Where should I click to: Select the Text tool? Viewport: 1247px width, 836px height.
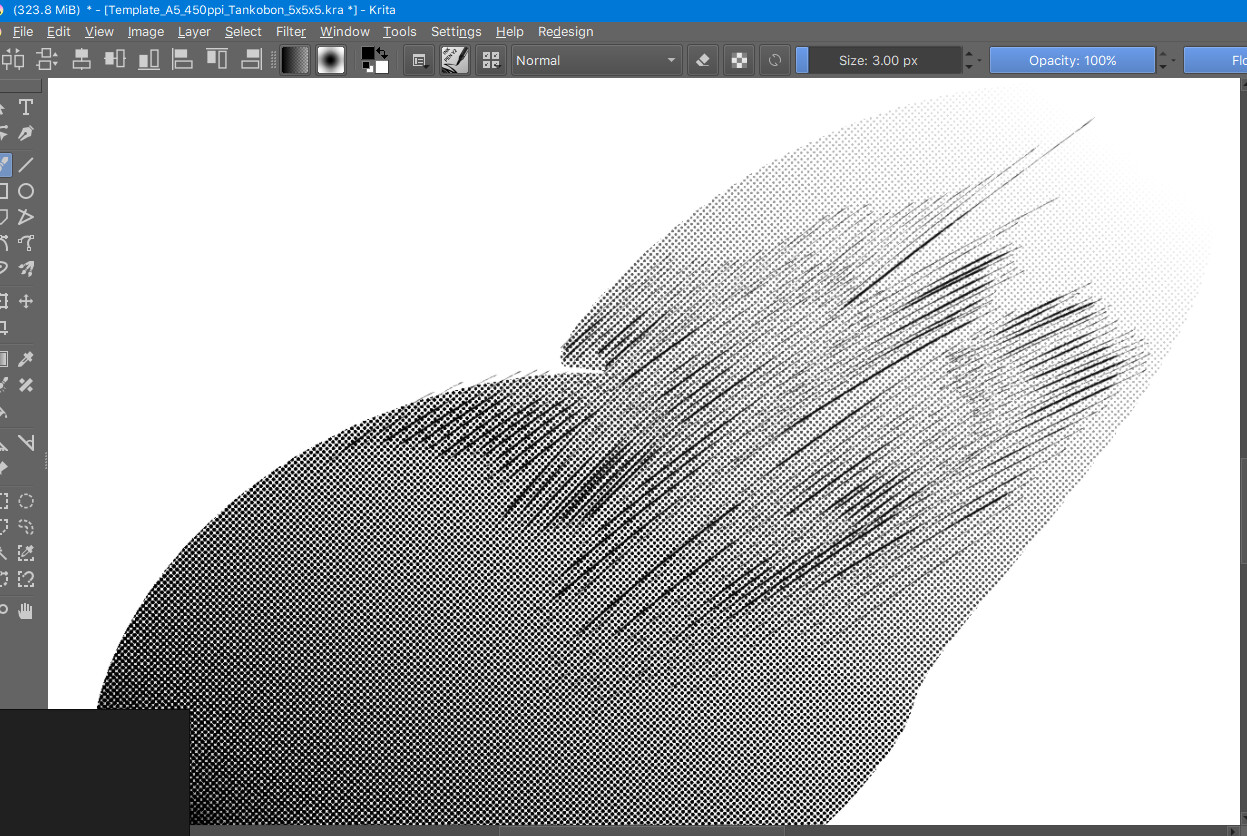pos(26,108)
